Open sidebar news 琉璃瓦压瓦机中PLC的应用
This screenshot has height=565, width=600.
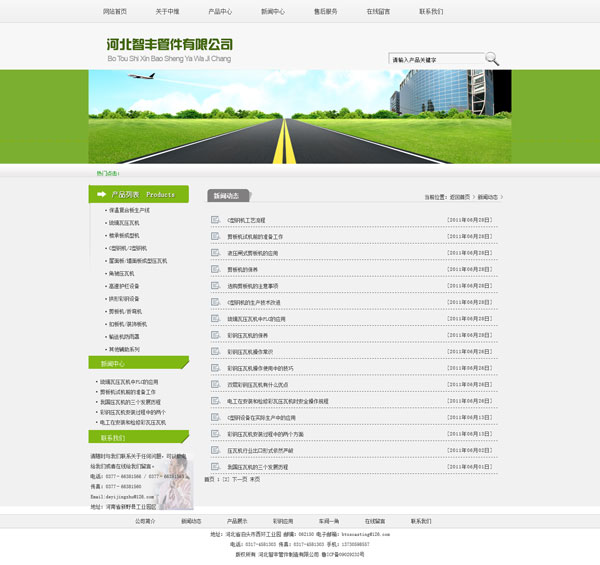pyautogui.click(x=129, y=382)
